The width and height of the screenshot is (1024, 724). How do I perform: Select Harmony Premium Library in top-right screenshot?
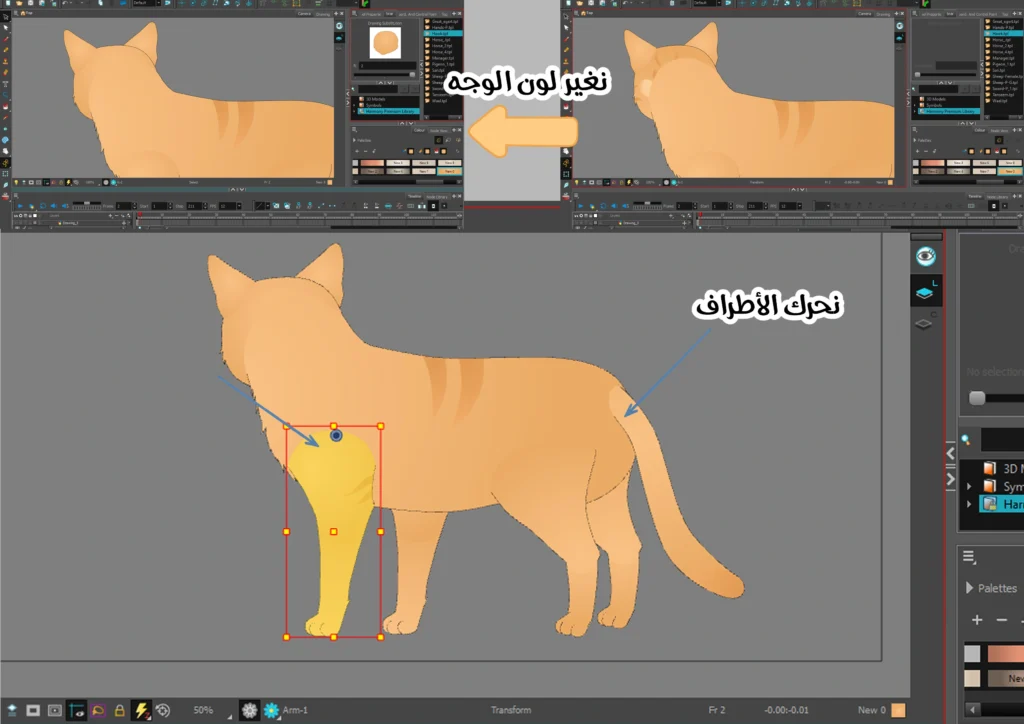click(x=950, y=111)
